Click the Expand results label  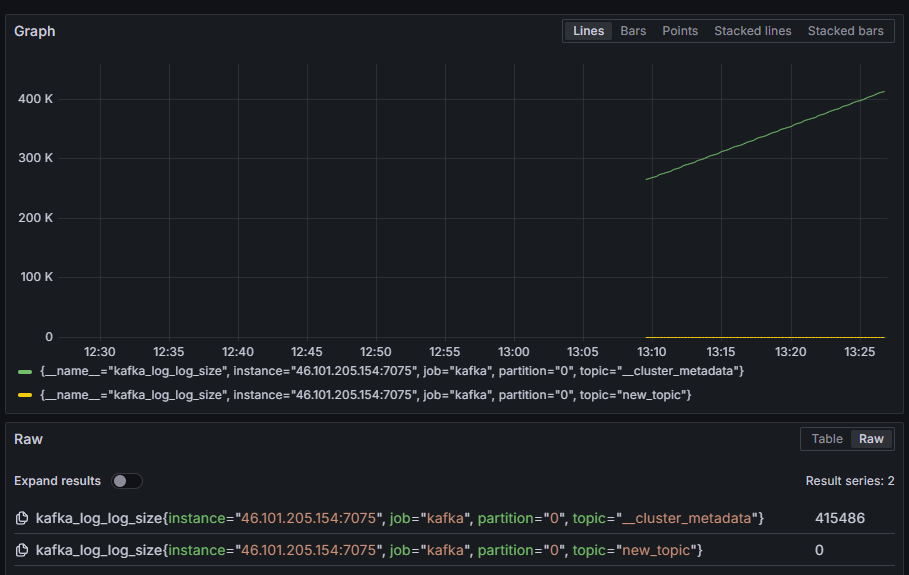click(57, 481)
